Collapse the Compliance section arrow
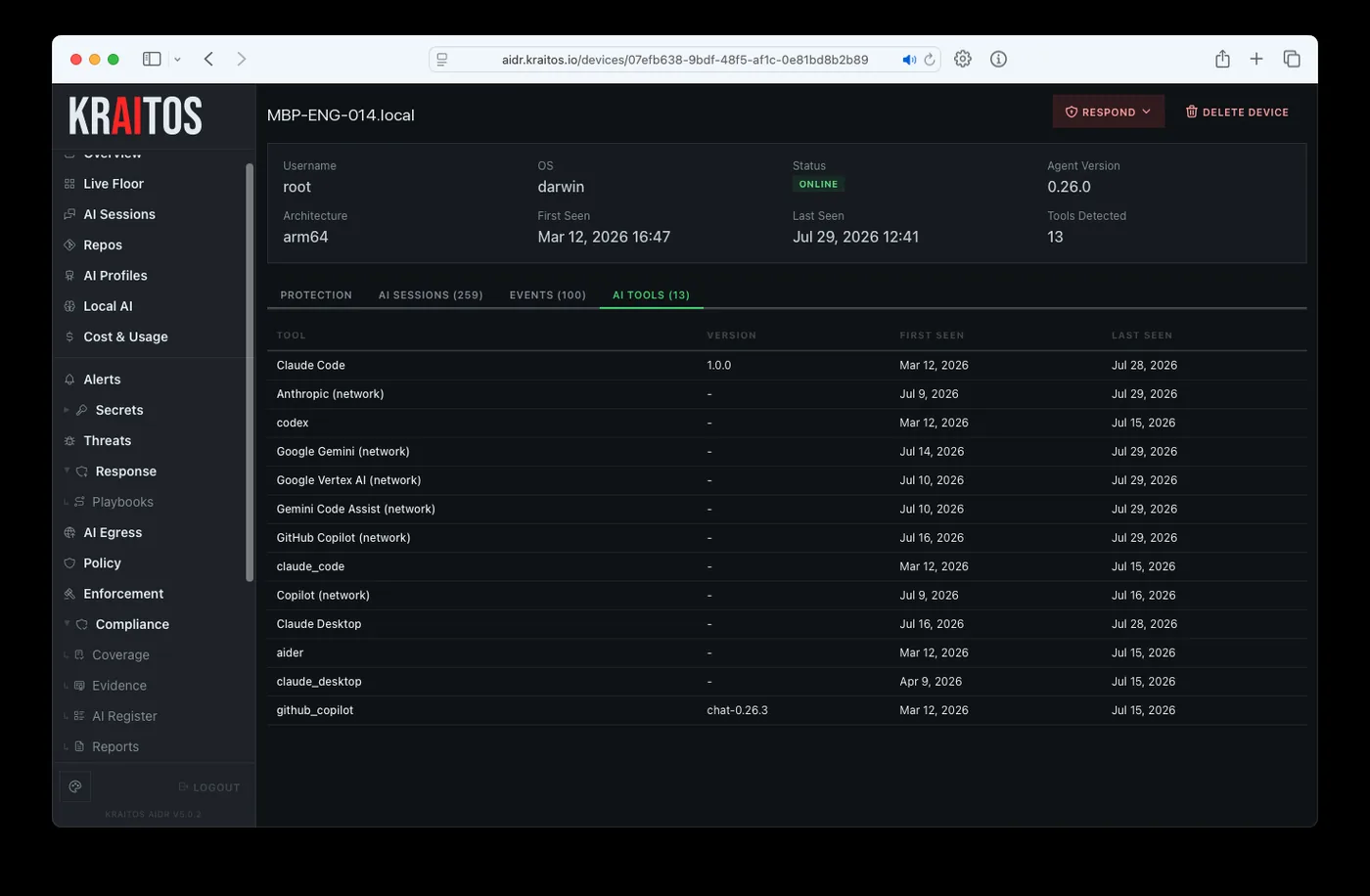The image size is (1370, 896). click(67, 624)
